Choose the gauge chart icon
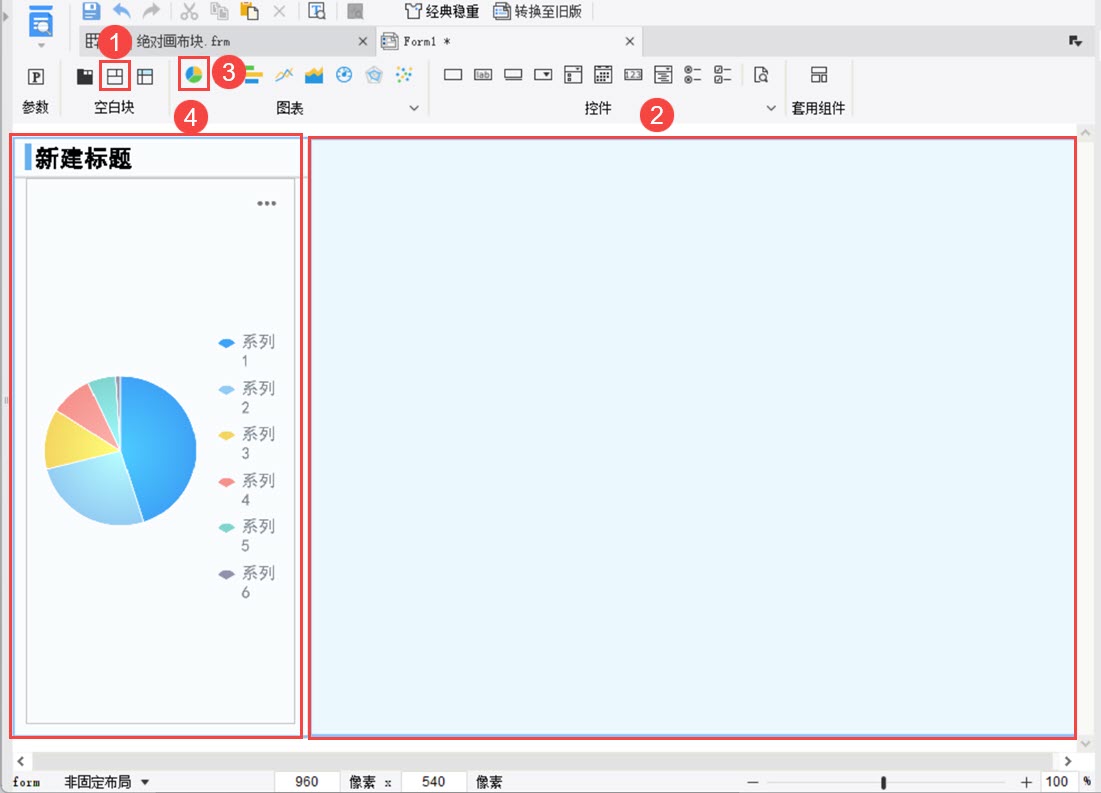 point(344,74)
